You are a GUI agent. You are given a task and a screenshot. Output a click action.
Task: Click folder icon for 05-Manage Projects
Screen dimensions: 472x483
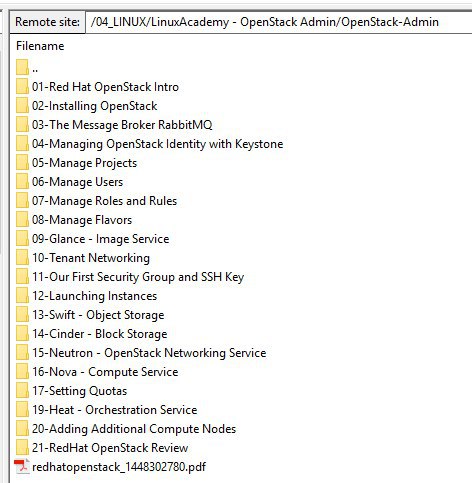(22, 163)
